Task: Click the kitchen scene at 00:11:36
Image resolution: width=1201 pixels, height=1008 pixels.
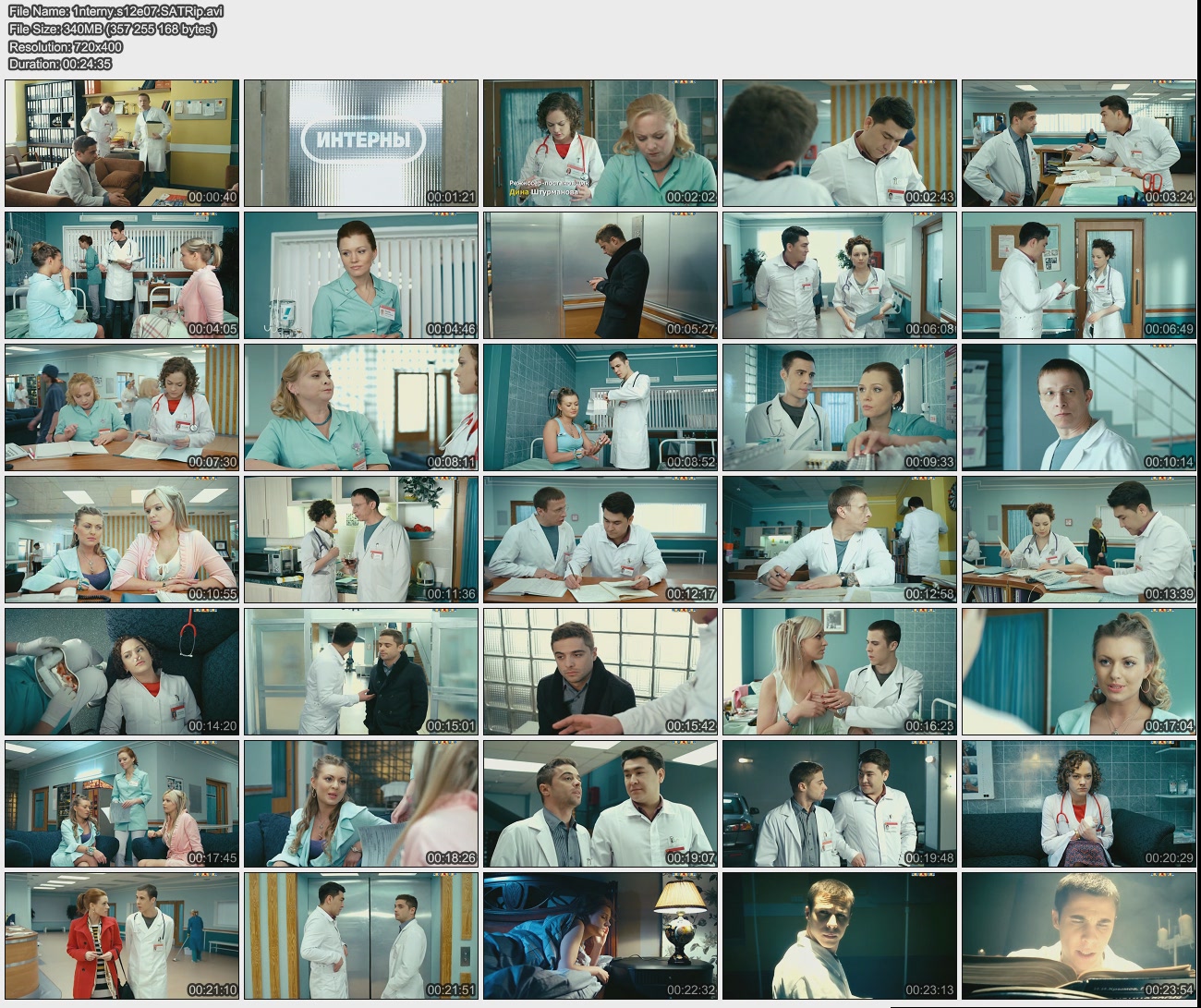Action: (x=361, y=540)
